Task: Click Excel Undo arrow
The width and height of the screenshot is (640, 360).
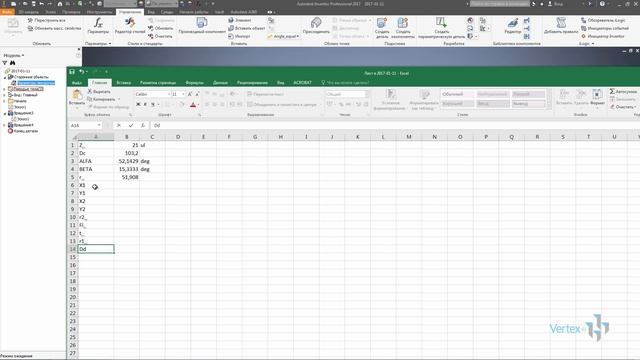Action: coord(81,72)
